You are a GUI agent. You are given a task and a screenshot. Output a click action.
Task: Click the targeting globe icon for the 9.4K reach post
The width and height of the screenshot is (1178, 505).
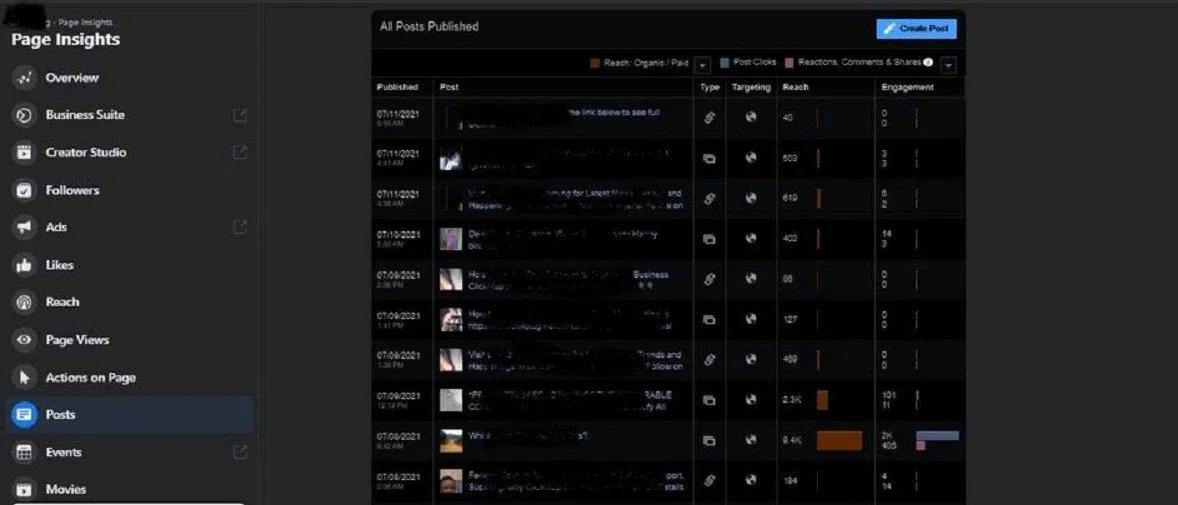pos(751,440)
